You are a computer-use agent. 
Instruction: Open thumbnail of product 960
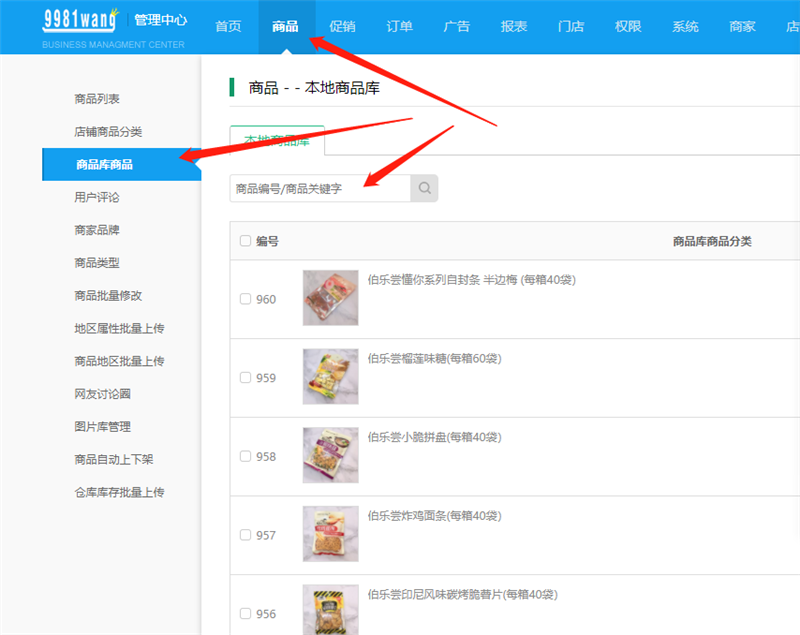tap(330, 298)
